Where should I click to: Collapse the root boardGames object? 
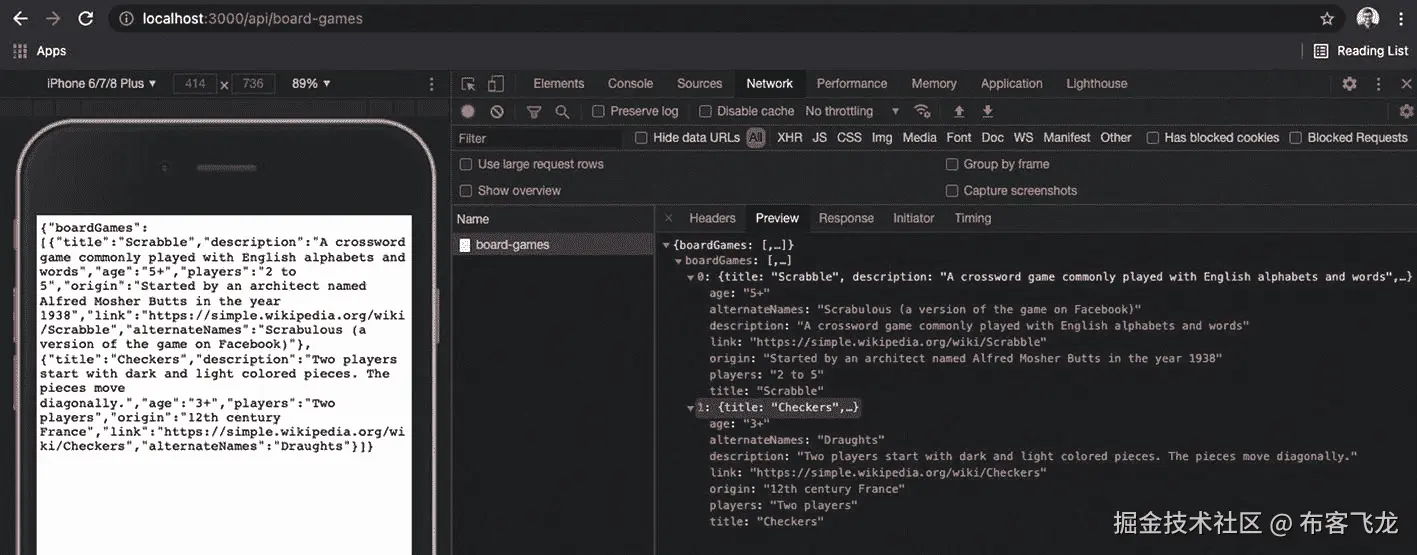click(x=667, y=245)
